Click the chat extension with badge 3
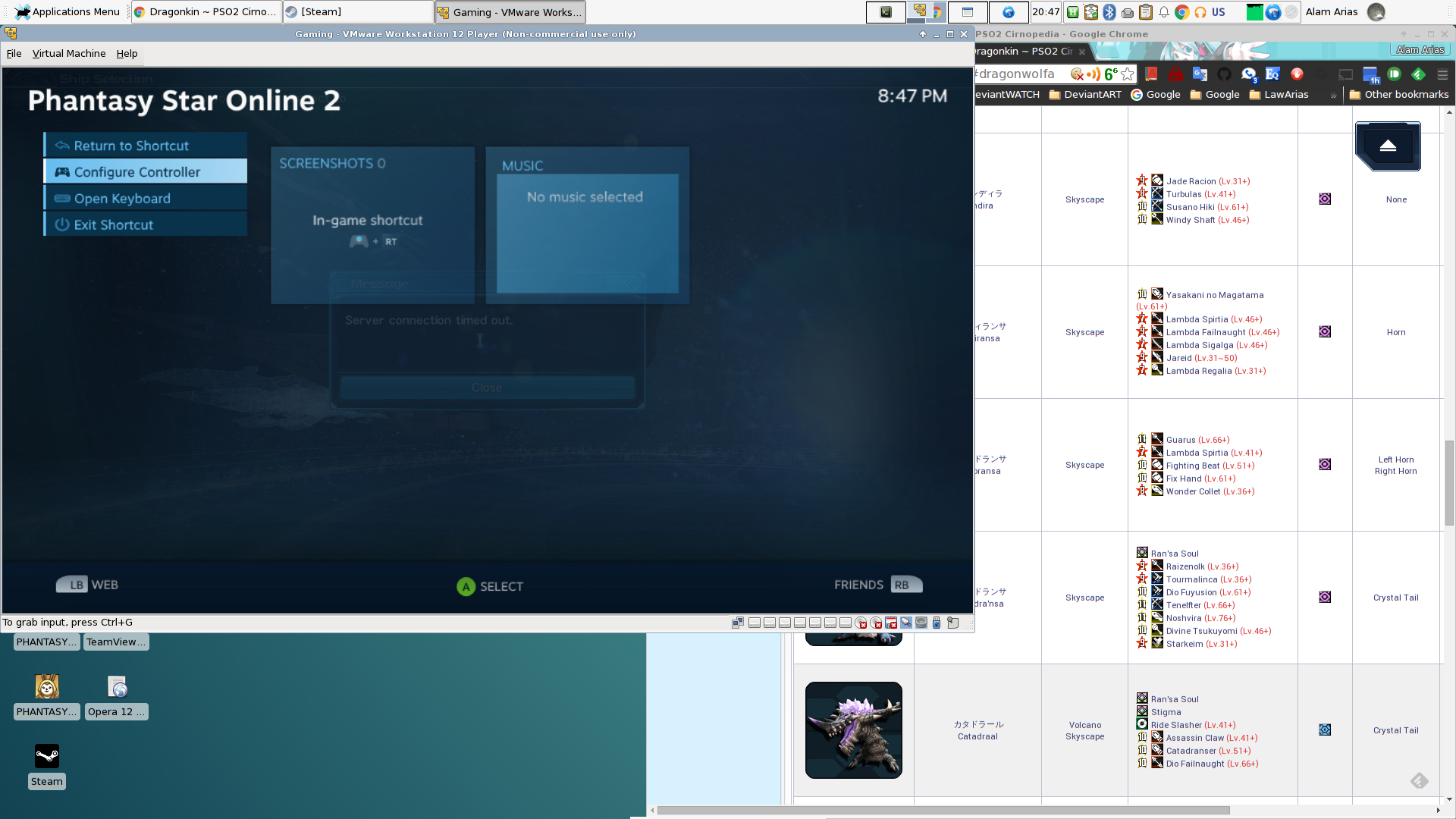This screenshot has height=819, width=1456. coord(1248,74)
